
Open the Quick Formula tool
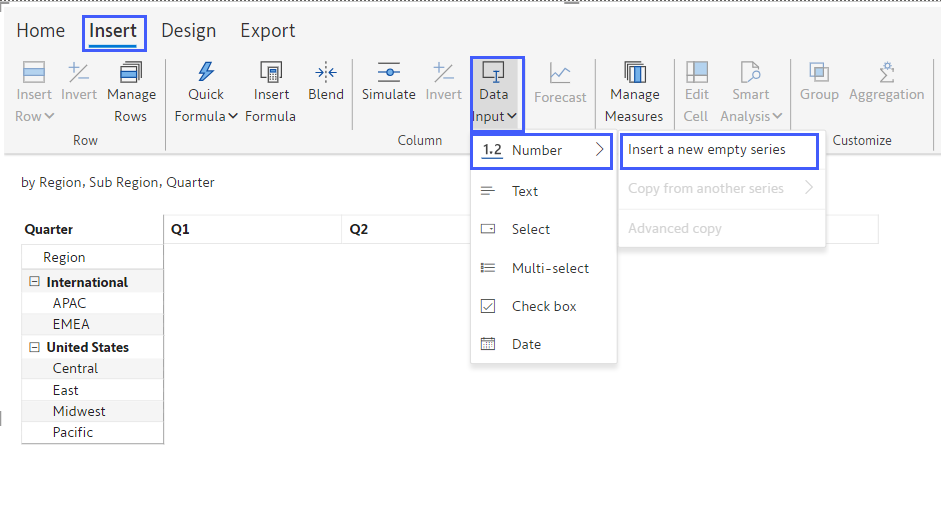(x=206, y=73)
